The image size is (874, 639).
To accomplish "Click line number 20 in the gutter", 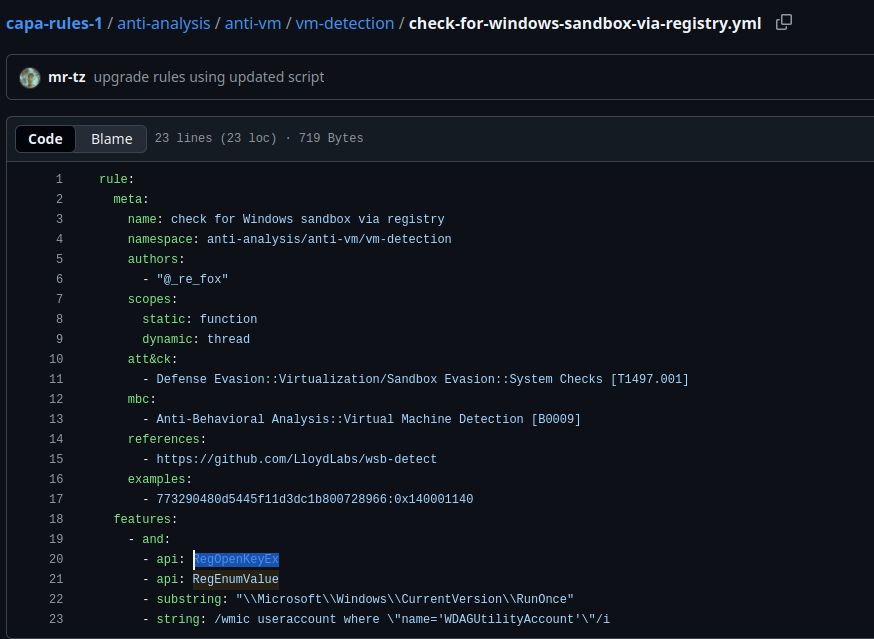I will point(56,559).
